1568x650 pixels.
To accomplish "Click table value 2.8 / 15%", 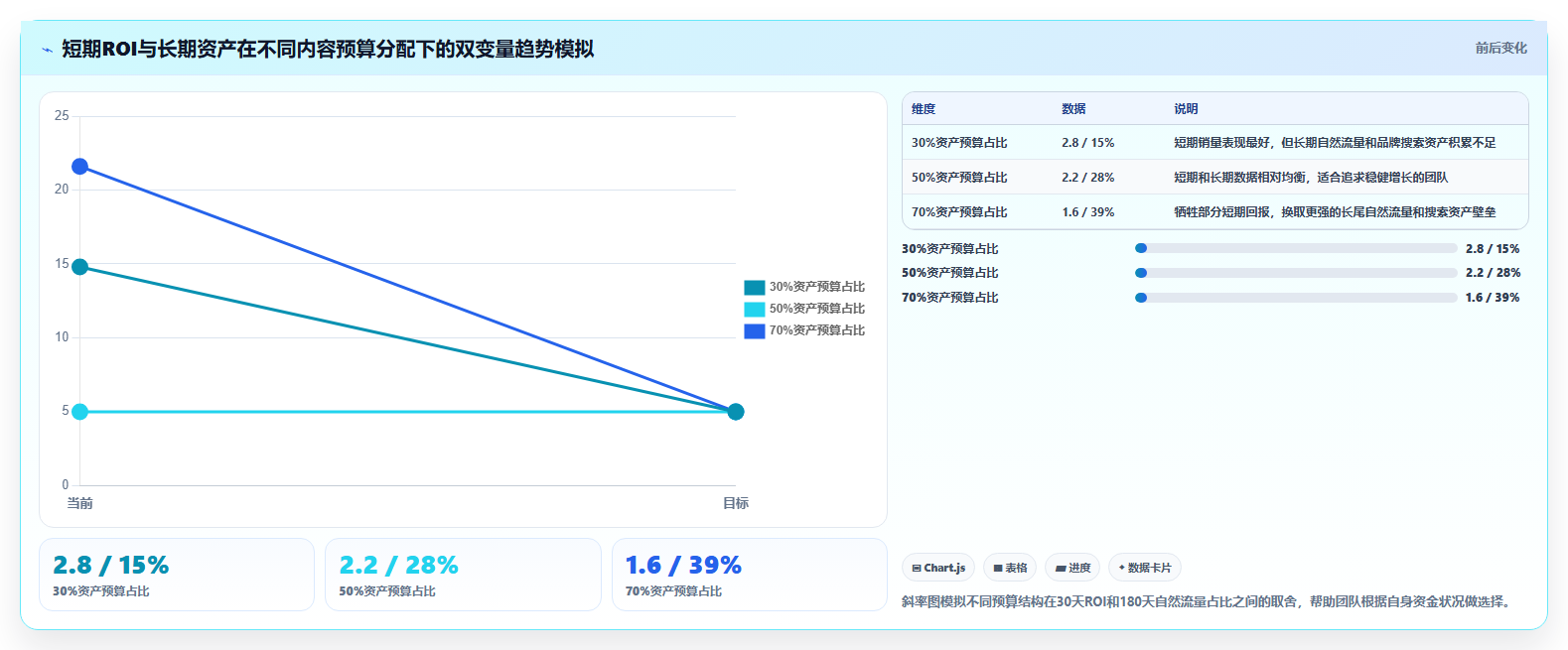I will click(x=1087, y=143).
